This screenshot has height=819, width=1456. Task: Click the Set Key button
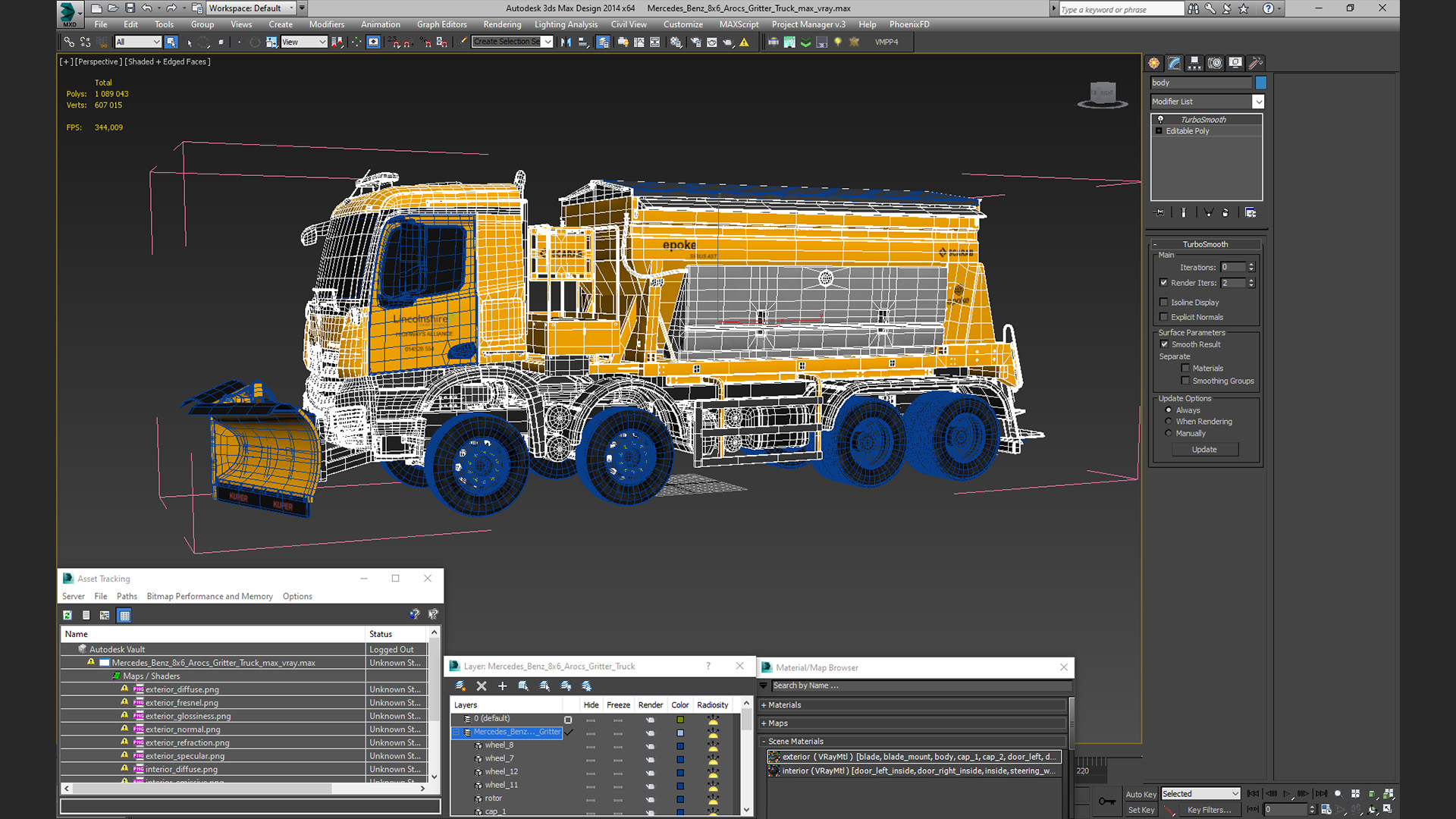click(1141, 810)
